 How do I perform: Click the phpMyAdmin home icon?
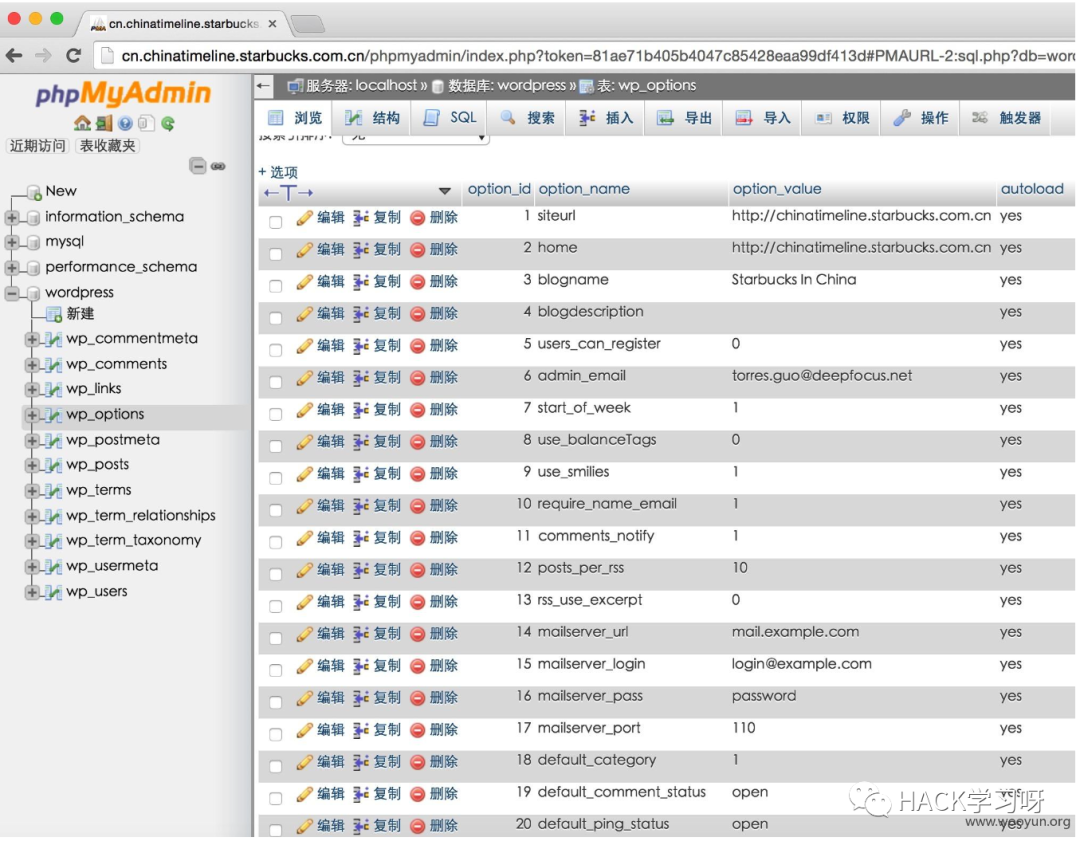point(83,123)
